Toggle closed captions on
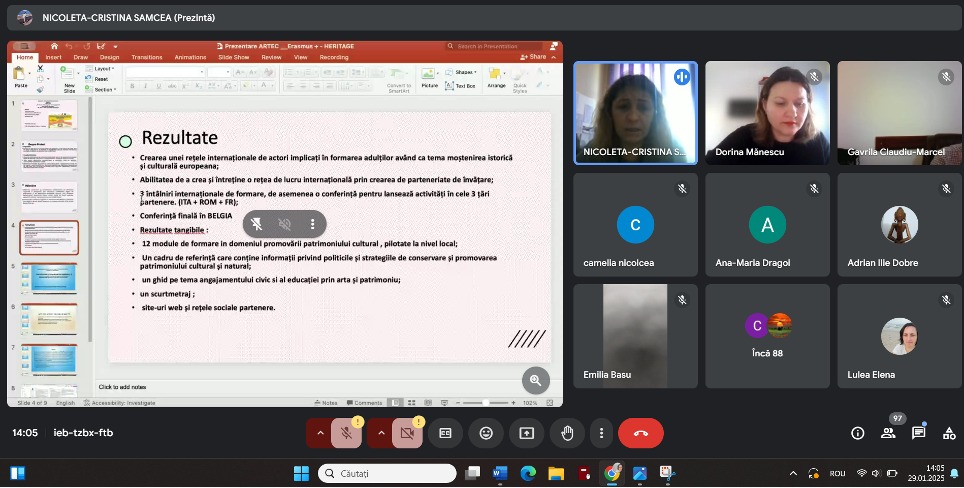964x488 pixels. coord(446,433)
